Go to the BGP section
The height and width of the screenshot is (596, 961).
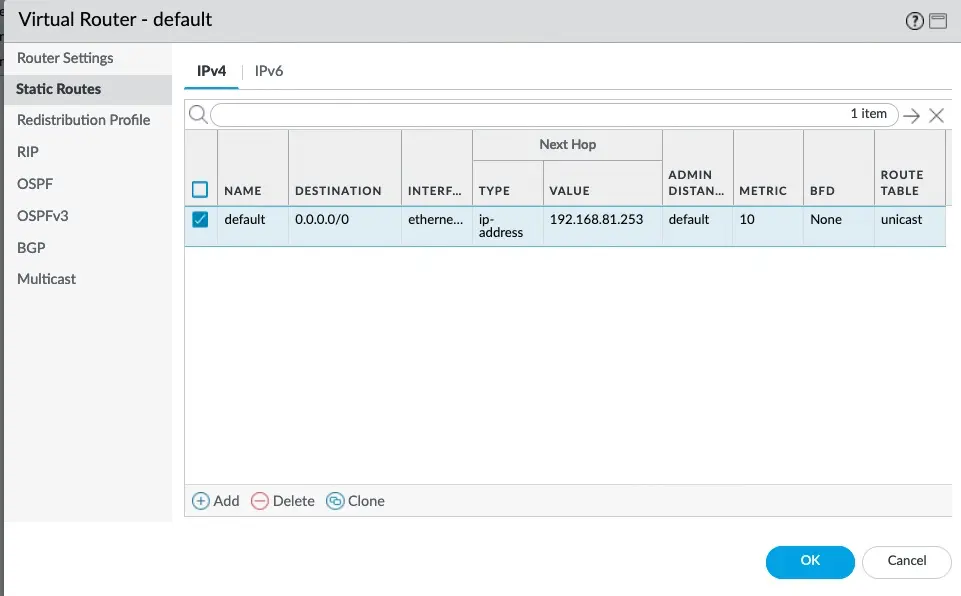[31, 247]
